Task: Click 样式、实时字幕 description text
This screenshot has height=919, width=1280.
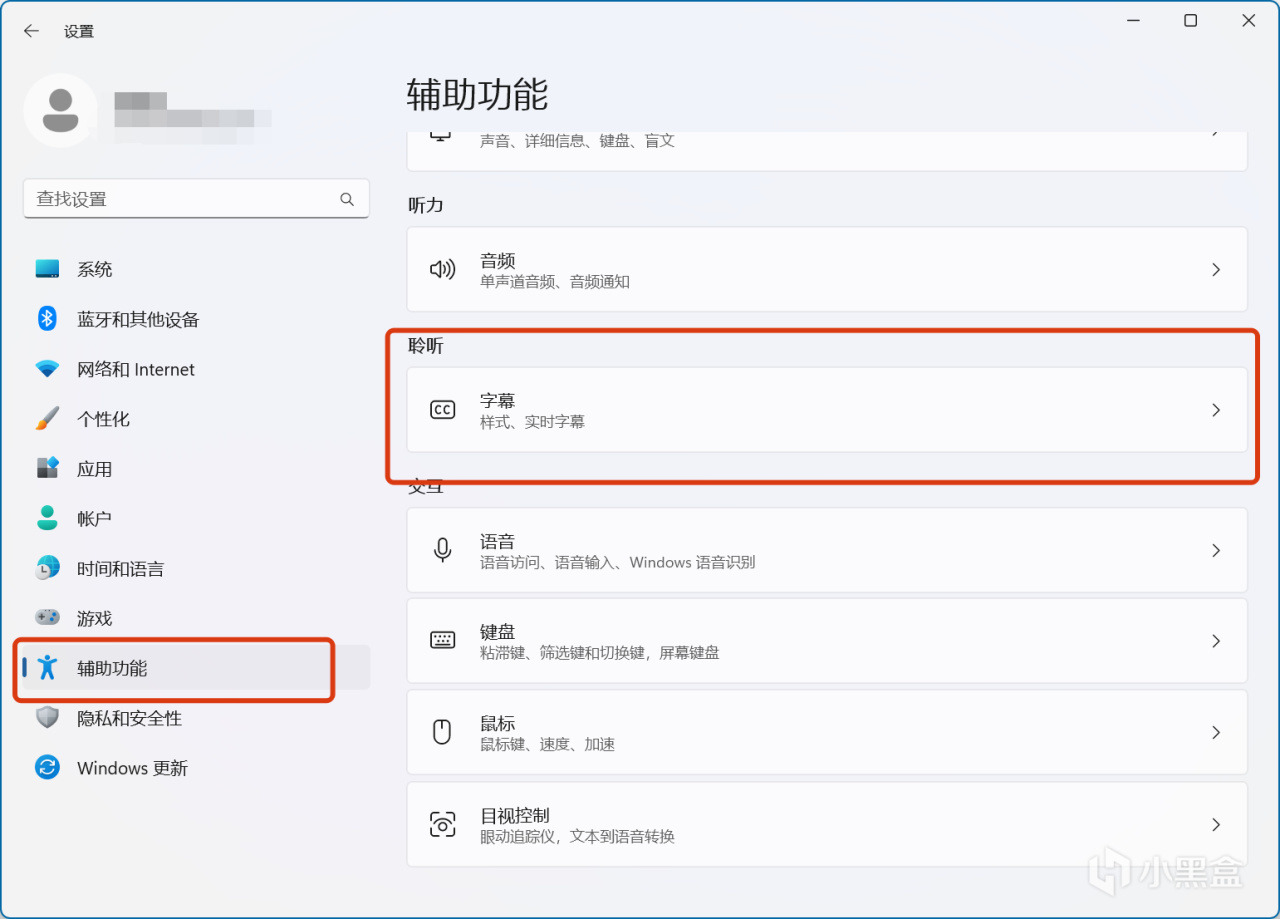Action: [532, 422]
